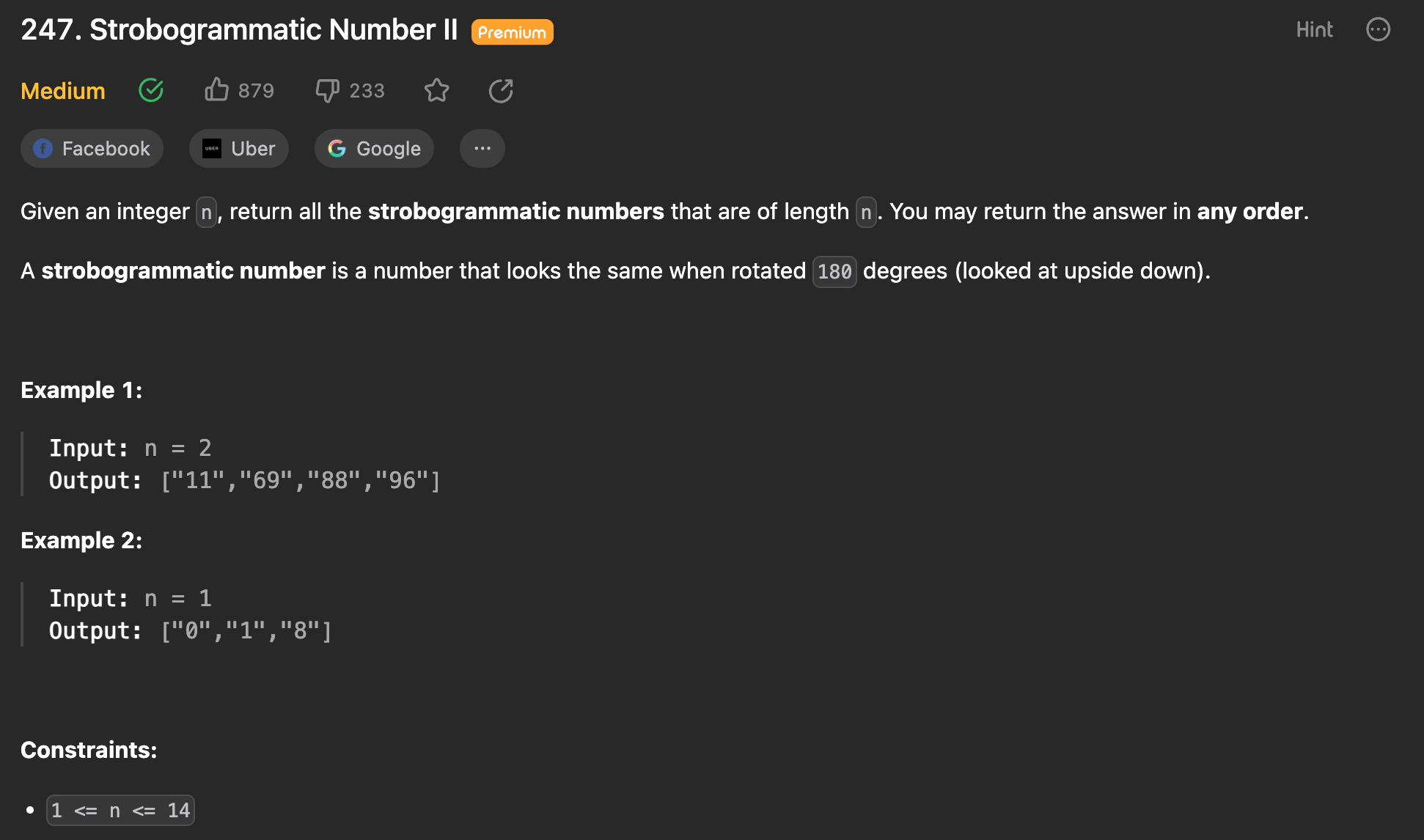Click the thumbs-up like icon

(216, 90)
